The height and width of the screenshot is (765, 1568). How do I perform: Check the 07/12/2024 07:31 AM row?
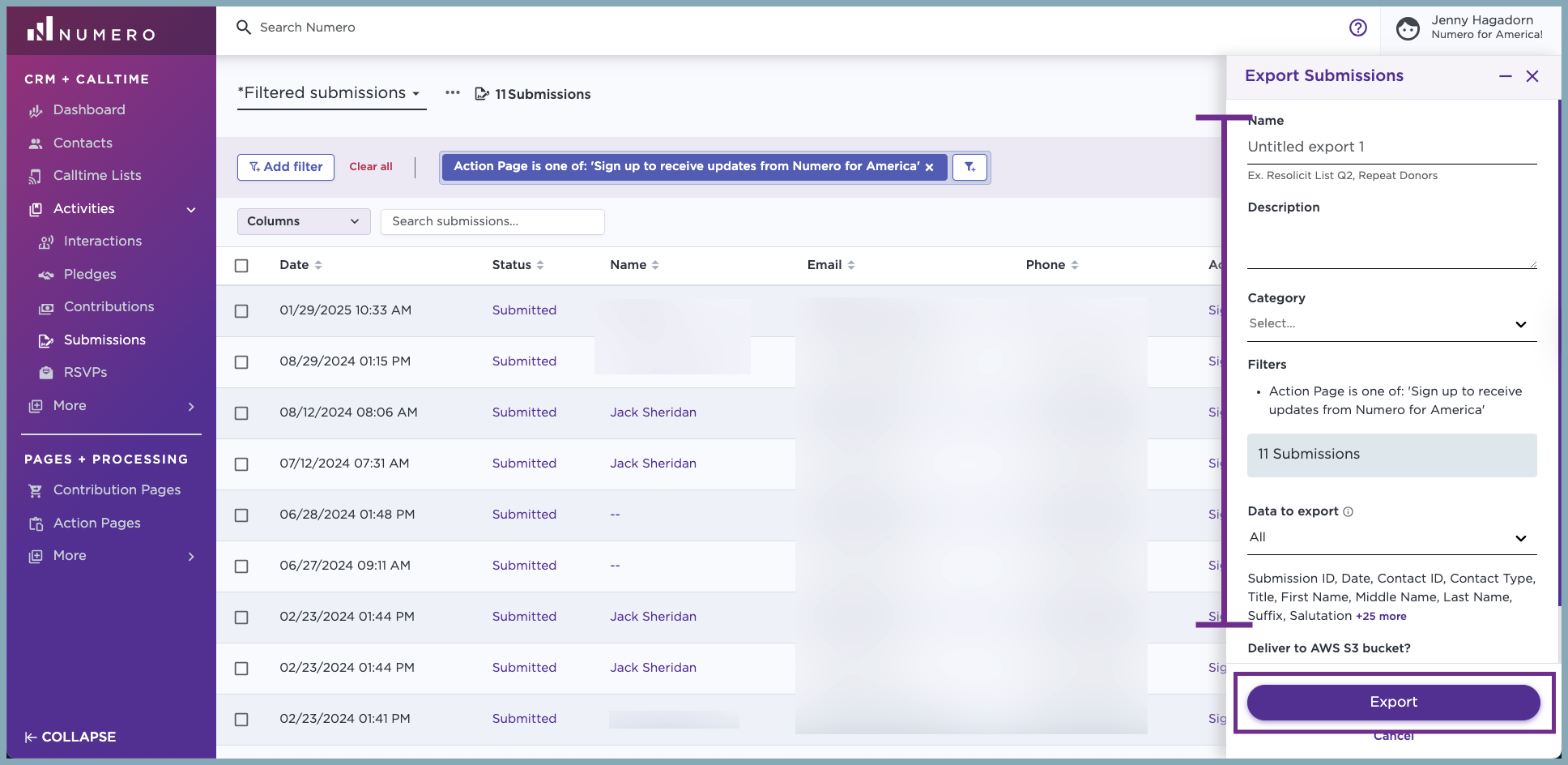[241, 464]
